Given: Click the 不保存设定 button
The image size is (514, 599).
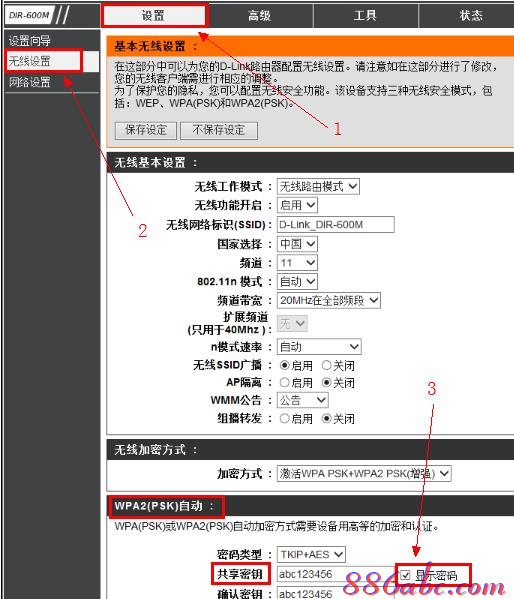Looking at the screenshot, I should tap(219, 130).
